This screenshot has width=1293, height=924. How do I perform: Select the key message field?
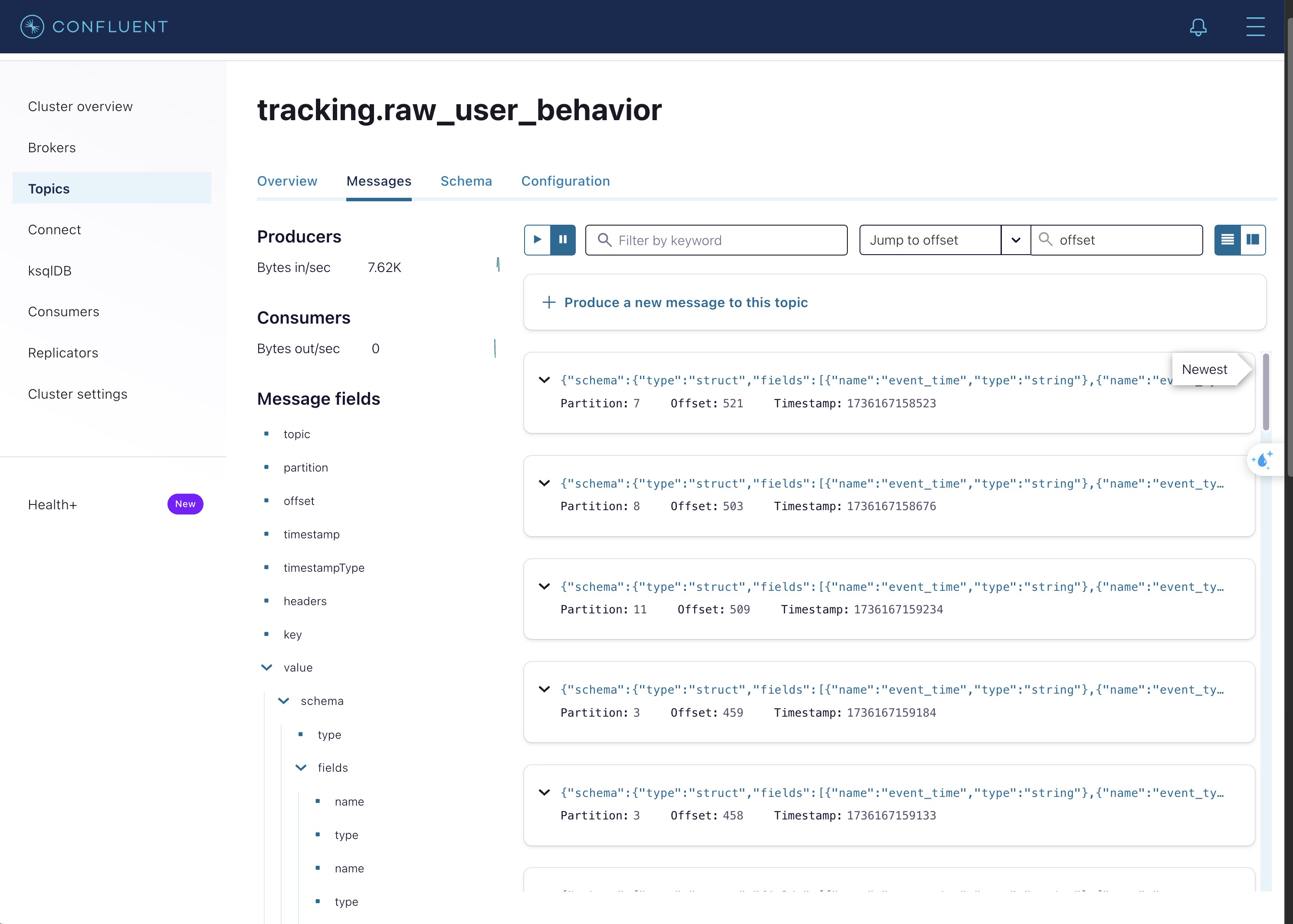(x=292, y=634)
